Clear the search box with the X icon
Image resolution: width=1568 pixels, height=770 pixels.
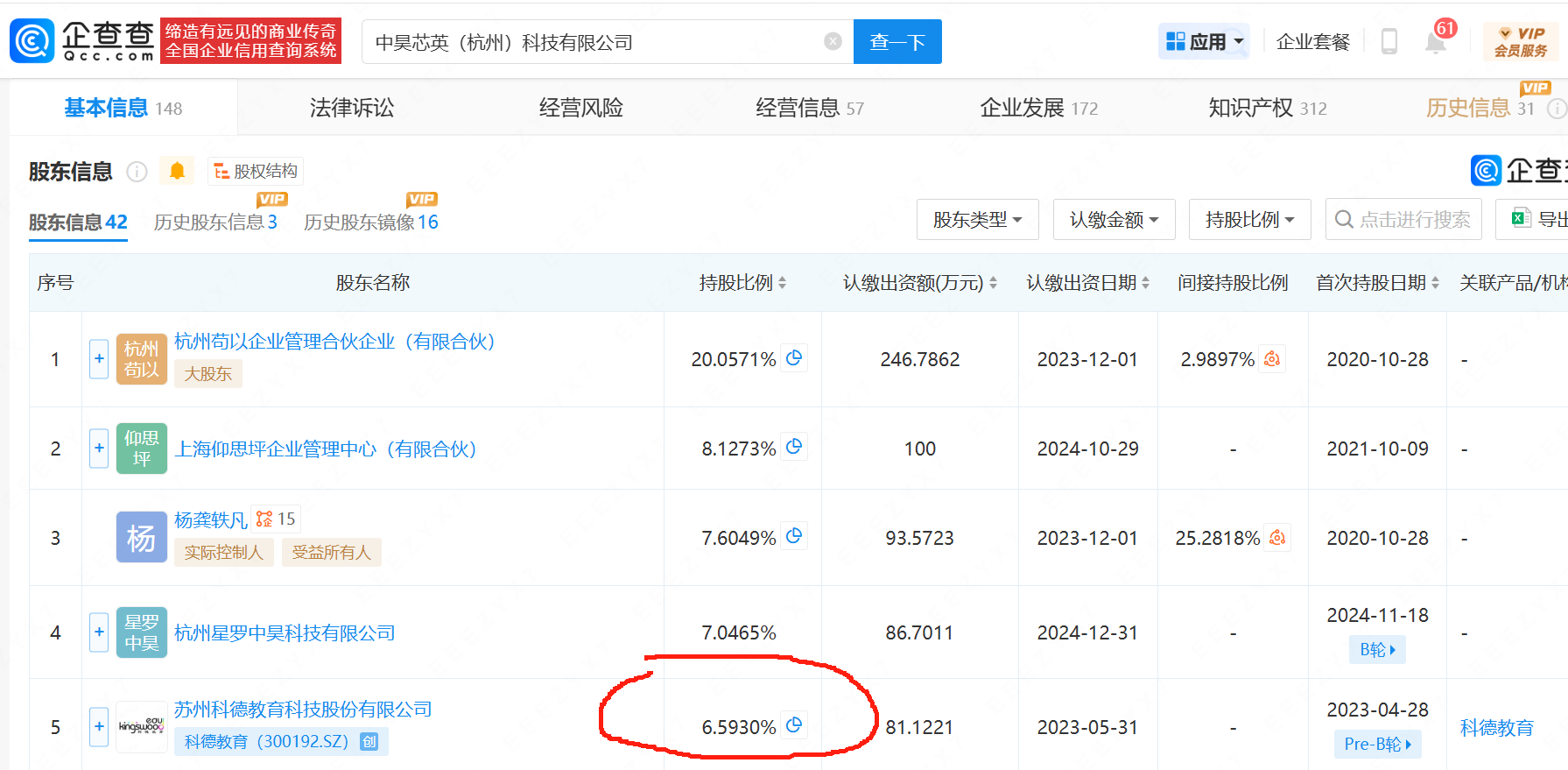click(833, 41)
